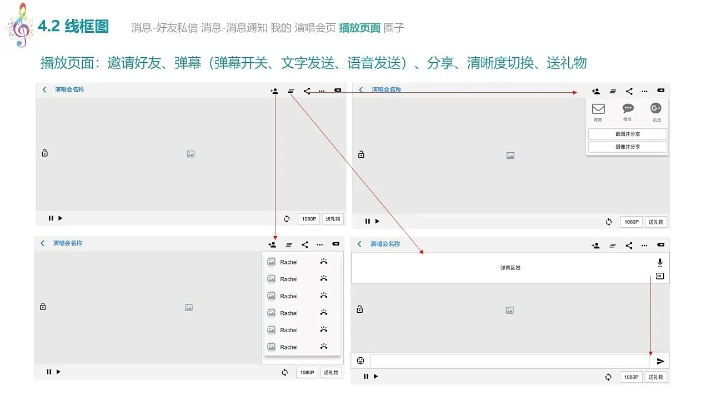Toggle danmaku icon in top-left wireframe toolbar
Screen dimensions: 711x400
[290, 90]
